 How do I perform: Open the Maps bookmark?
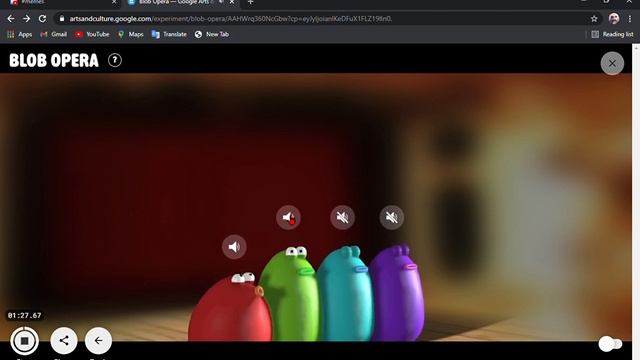click(131, 34)
